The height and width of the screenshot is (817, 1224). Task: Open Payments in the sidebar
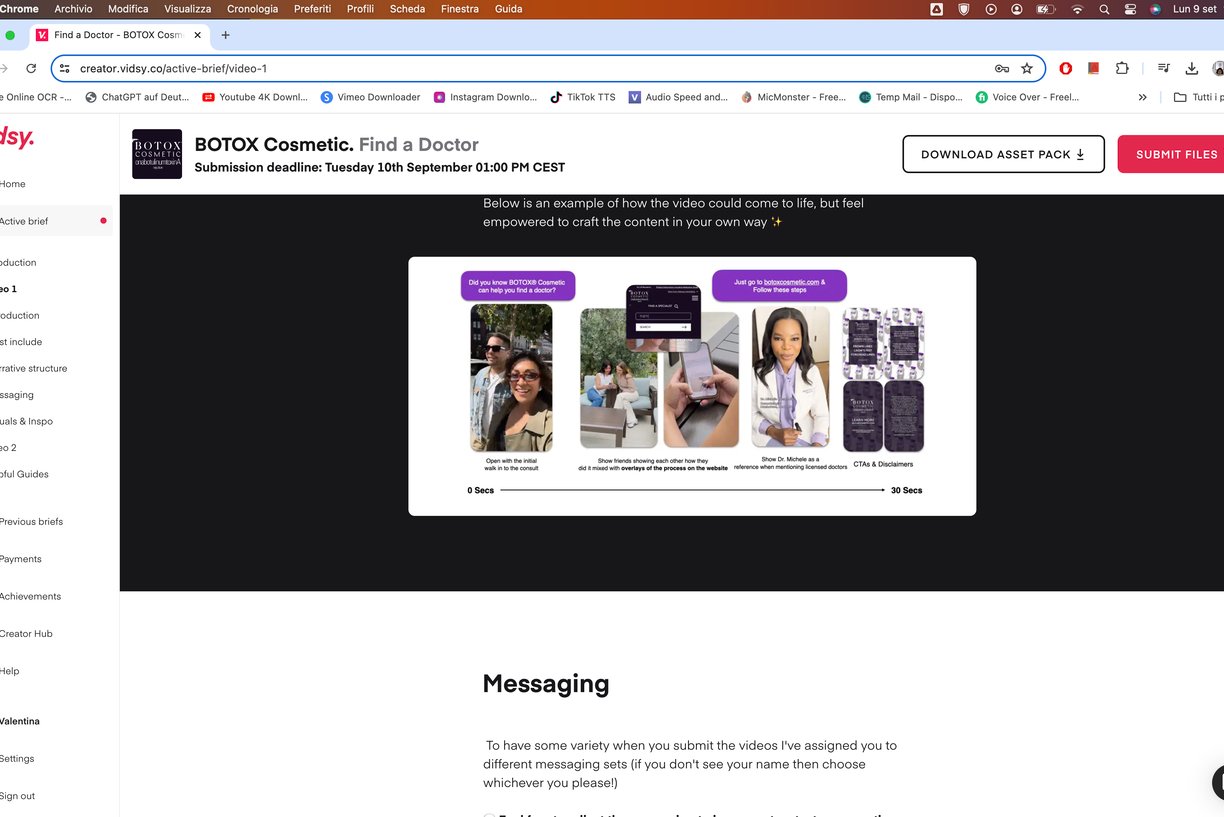pos(21,559)
